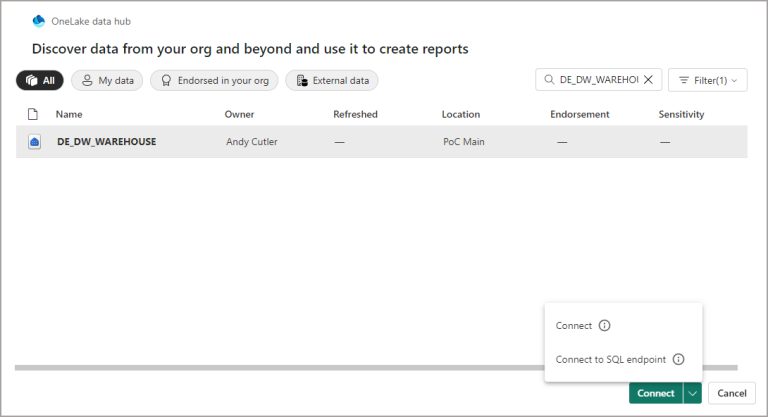Click into the DE_DW_WAREHOUSE search field
Viewport: 768px width, 417px height.
pyautogui.click(x=597, y=80)
